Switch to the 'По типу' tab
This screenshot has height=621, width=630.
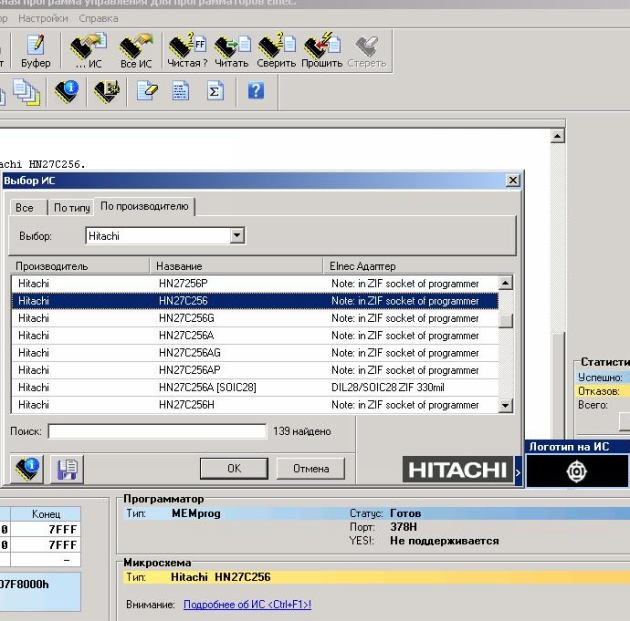tap(71, 207)
